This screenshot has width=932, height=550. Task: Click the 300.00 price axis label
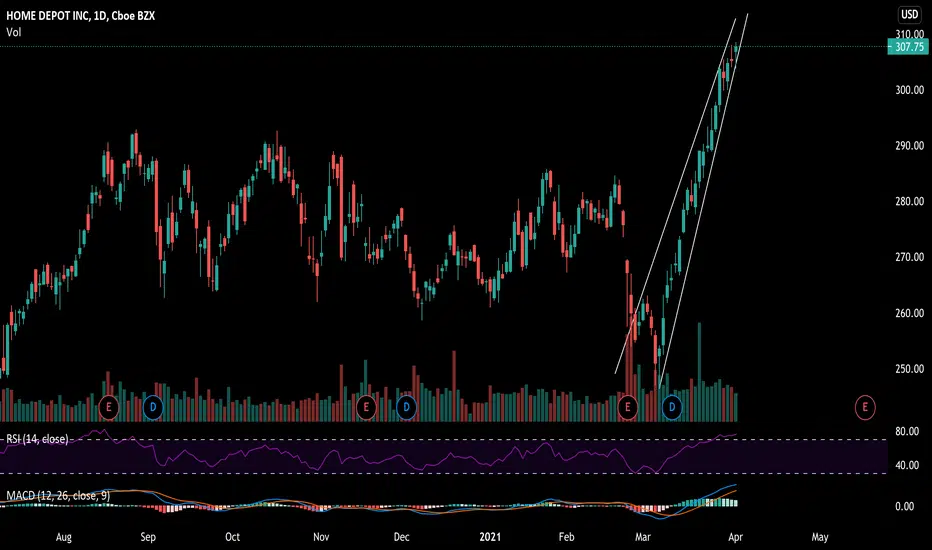pyautogui.click(x=909, y=90)
